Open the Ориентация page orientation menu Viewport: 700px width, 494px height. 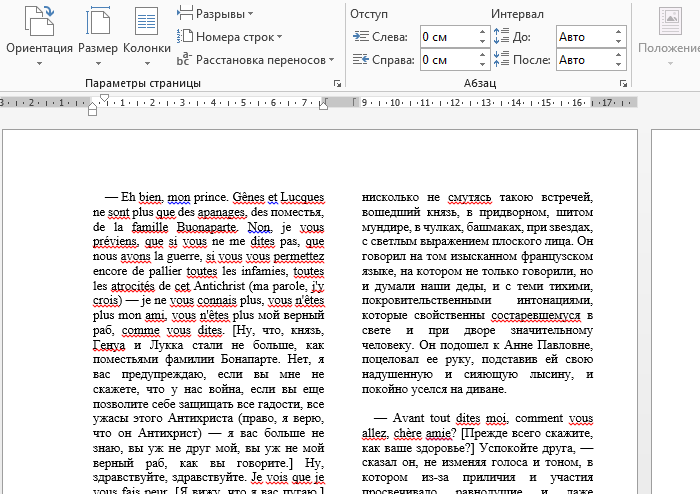click(39, 35)
